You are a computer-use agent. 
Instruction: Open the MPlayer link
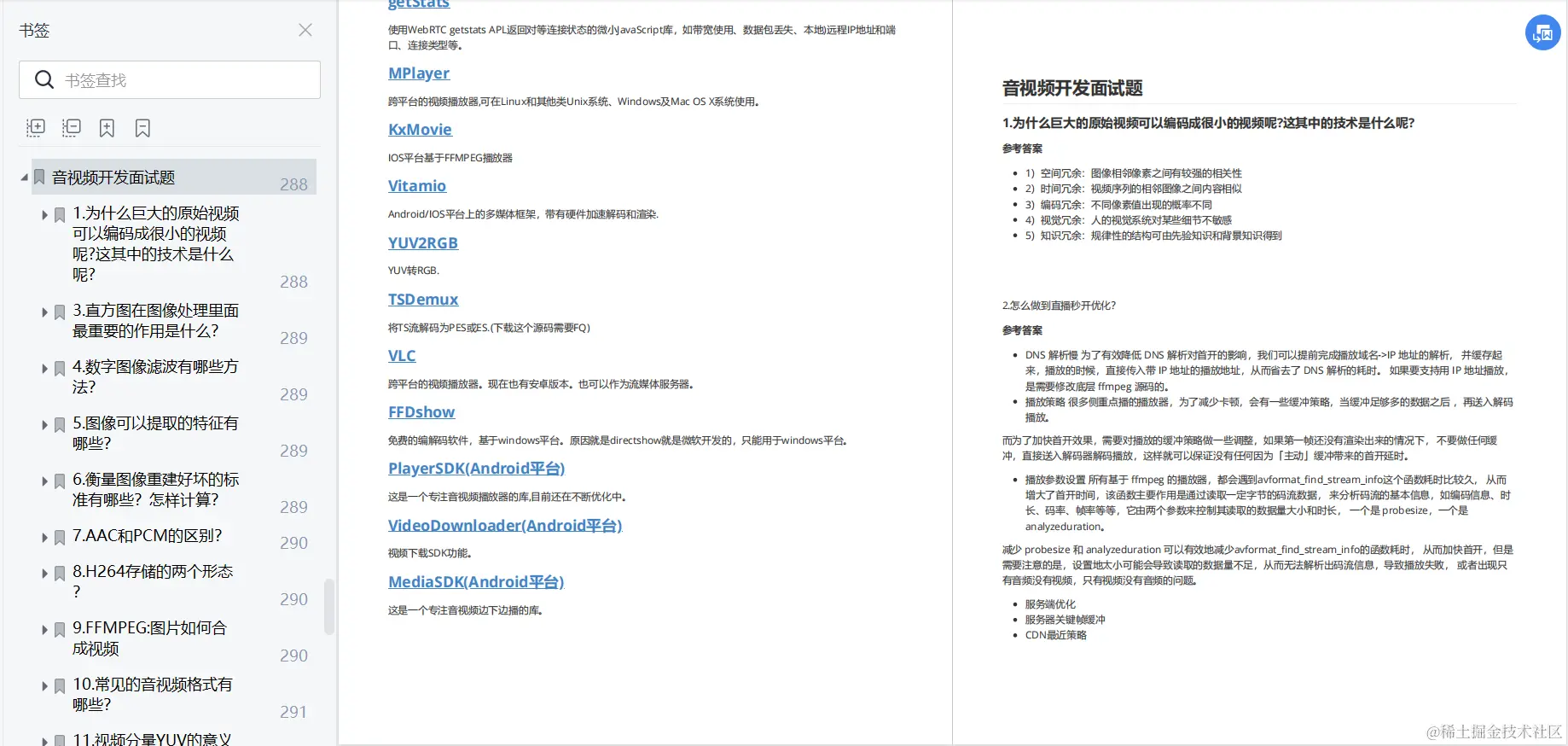[419, 73]
